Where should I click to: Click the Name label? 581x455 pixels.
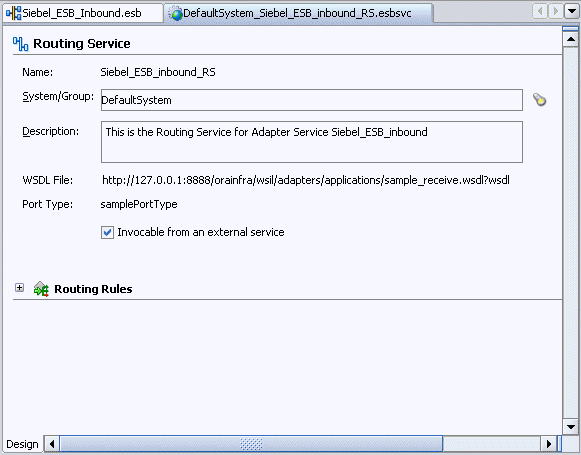tap(37, 72)
